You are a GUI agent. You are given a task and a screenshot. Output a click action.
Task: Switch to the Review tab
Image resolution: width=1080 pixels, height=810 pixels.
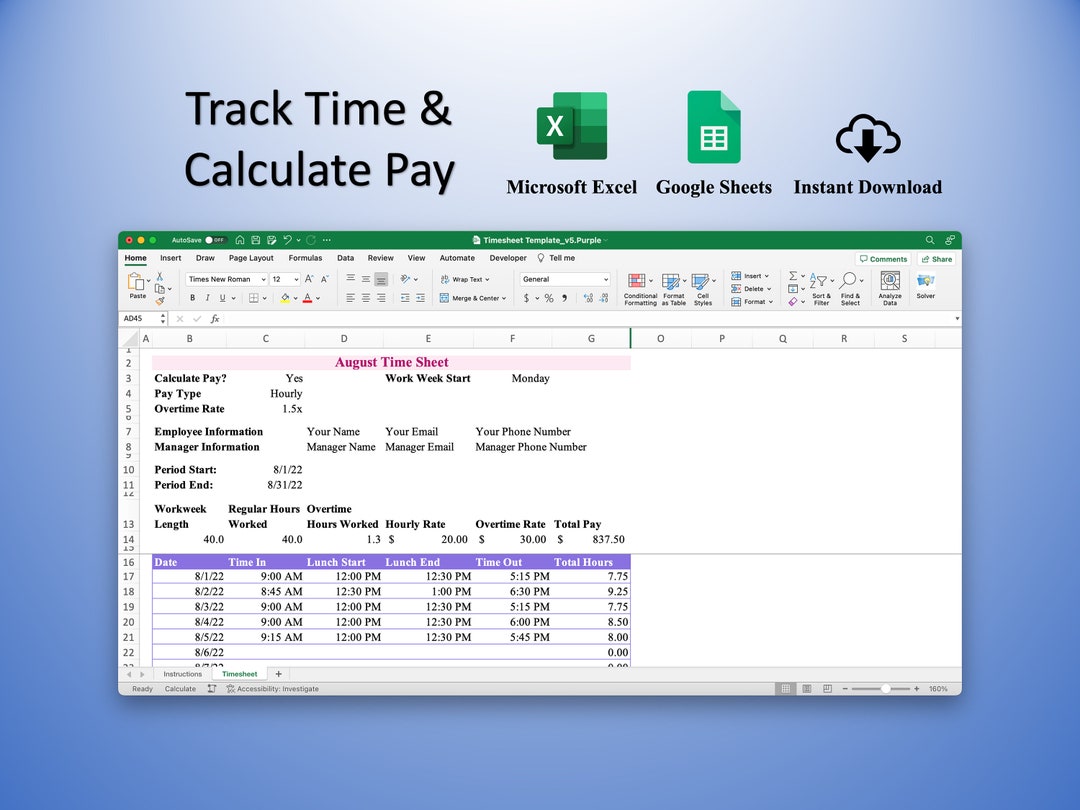pyautogui.click(x=380, y=258)
